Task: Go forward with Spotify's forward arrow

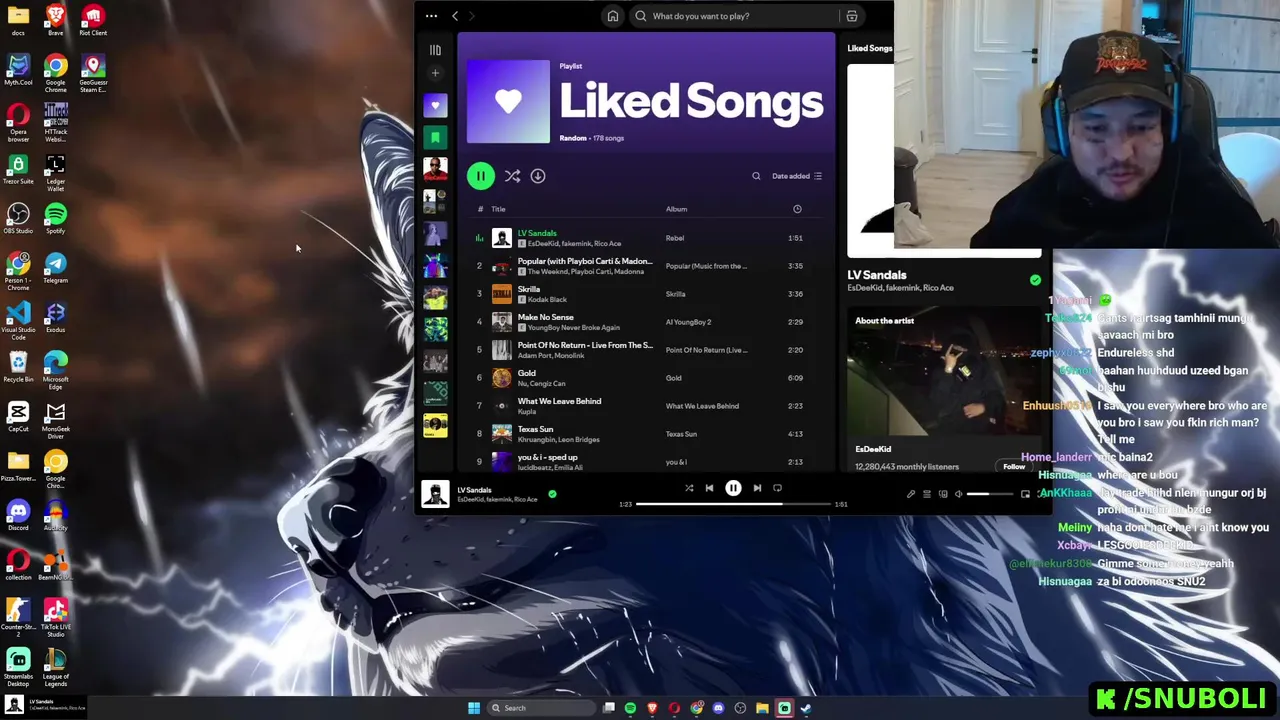Action: pyautogui.click(x=472, y=16)
